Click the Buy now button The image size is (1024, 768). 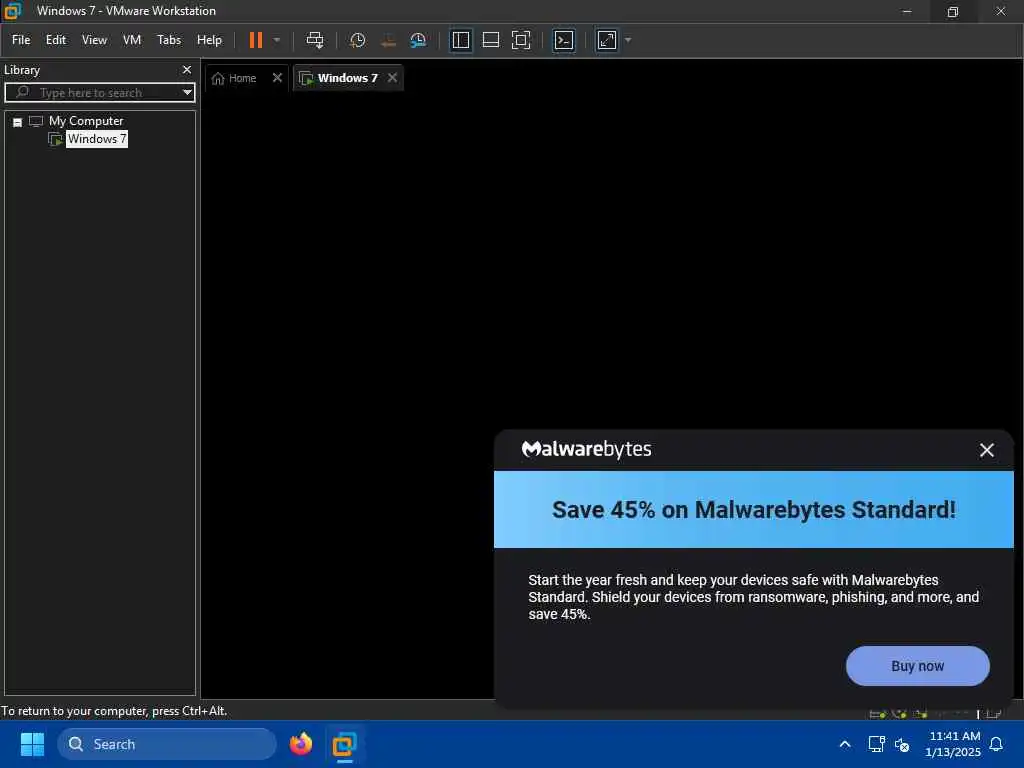[x=918, y=666]
